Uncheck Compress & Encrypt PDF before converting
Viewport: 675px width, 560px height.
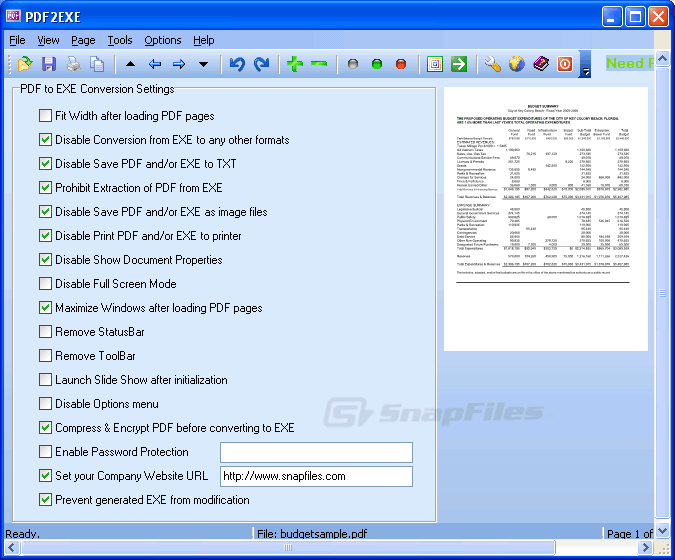coord(45,427)
